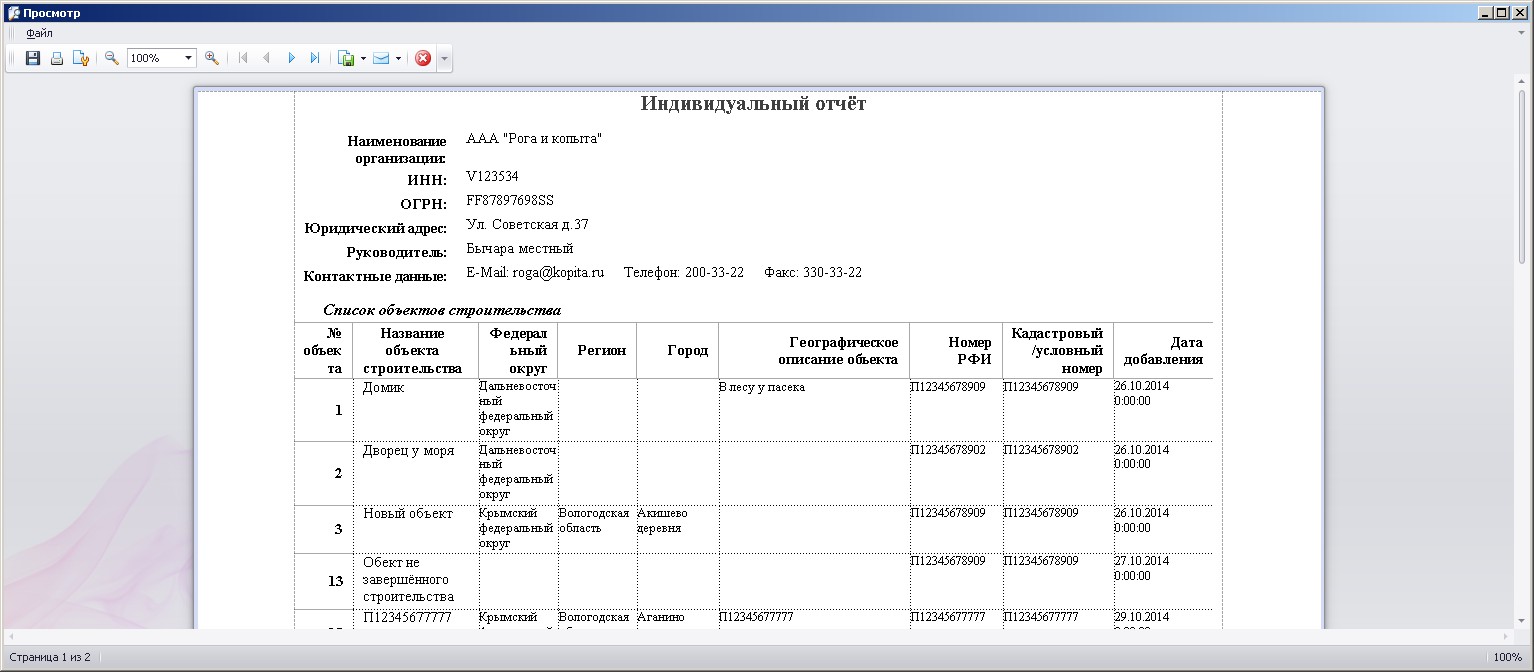Click the red Close preview icon
This screenshot has width=1534, height=672.
(x=423, y=58)
